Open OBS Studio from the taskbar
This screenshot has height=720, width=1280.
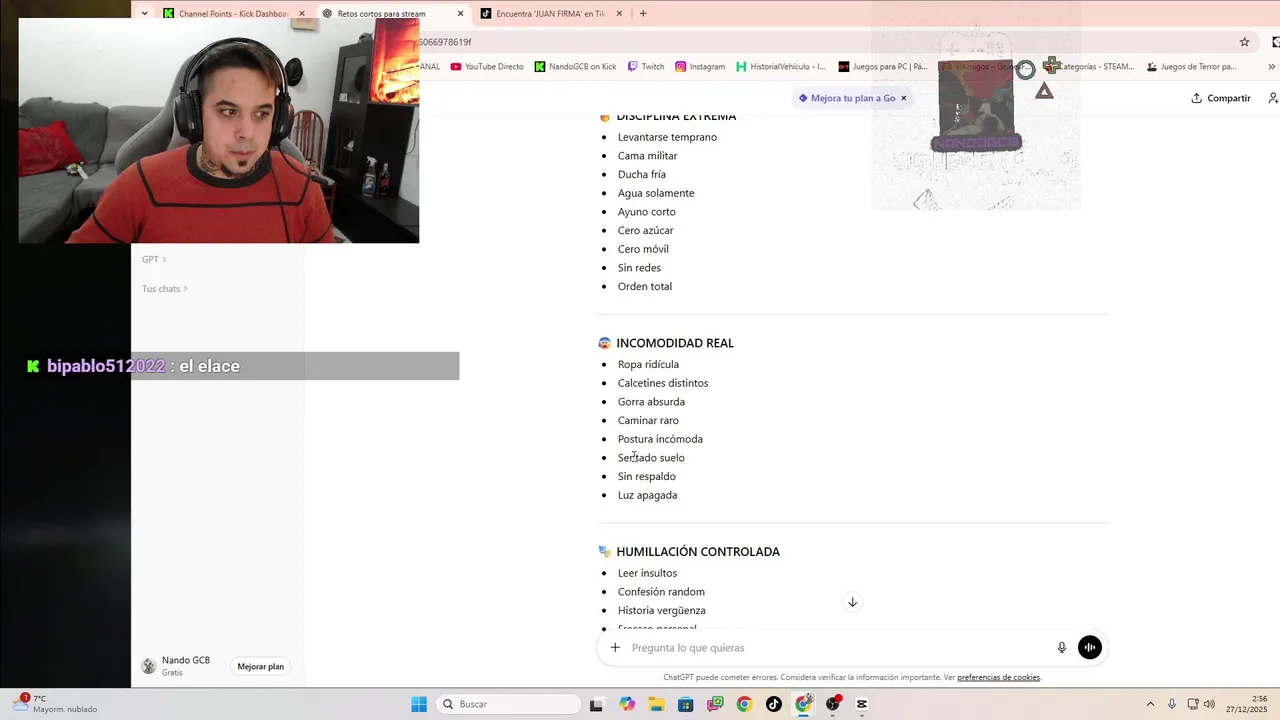coord(833,704)
